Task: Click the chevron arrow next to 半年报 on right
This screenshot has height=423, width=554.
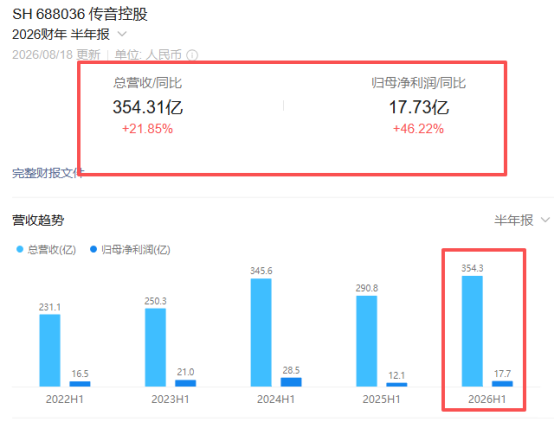Action: point(546,220)
